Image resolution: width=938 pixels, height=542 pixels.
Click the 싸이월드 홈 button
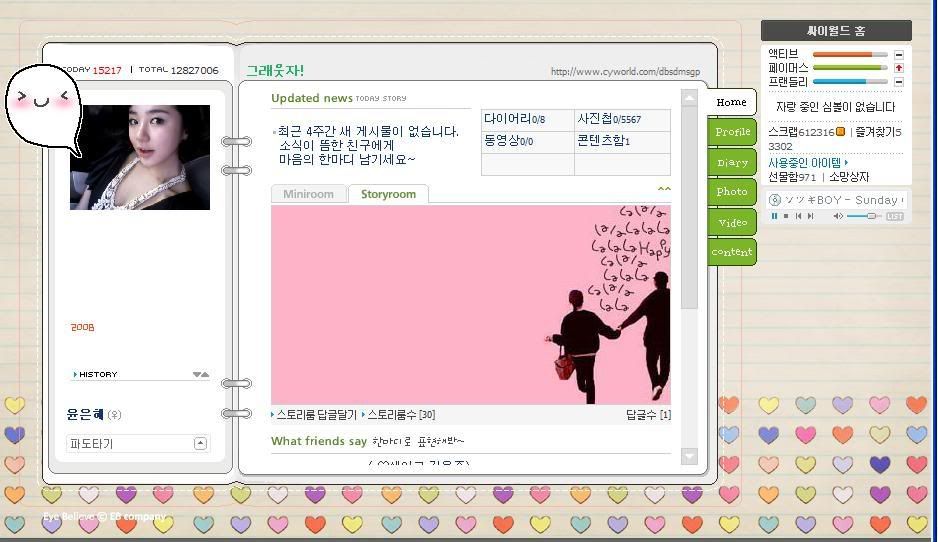point(836,31)
